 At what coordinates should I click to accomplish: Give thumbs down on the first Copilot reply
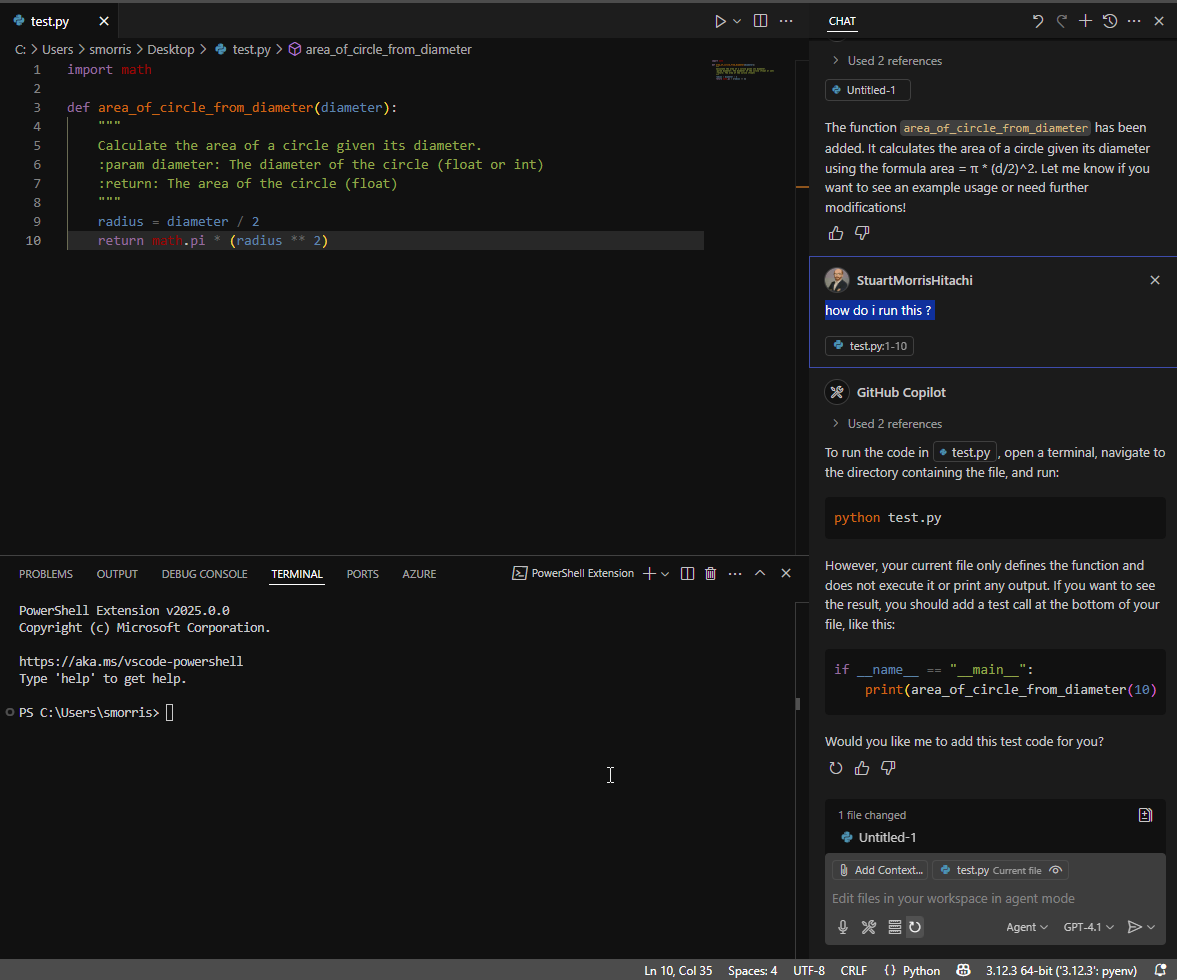(x=861, y=232)
